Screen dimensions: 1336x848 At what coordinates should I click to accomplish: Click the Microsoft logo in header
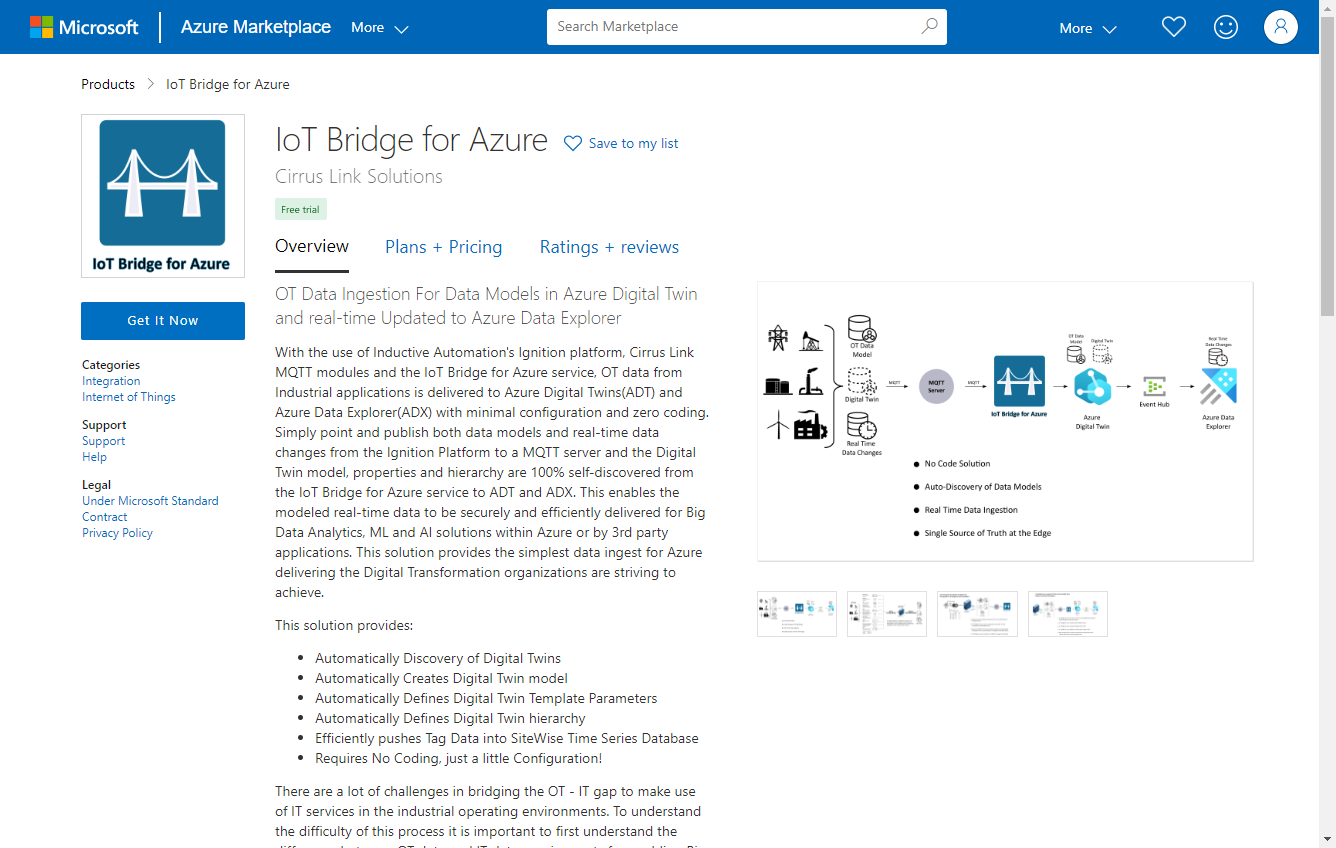(84, 27)
